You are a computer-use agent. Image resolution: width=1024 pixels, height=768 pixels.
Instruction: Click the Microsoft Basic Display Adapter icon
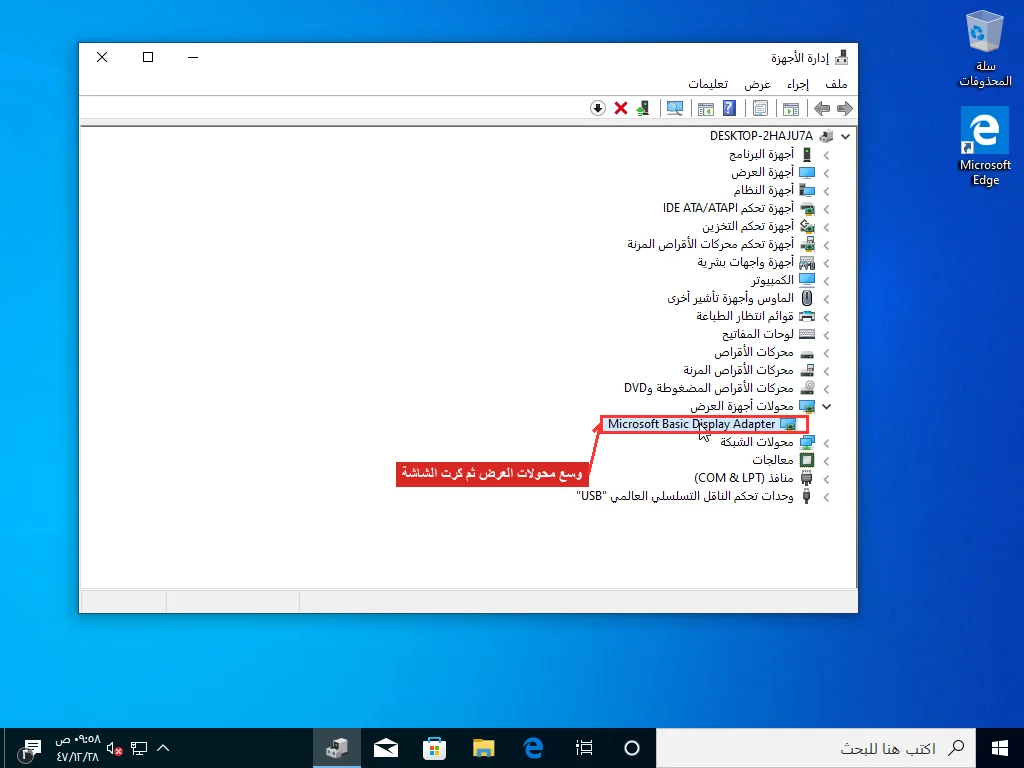tap(788, 424)
